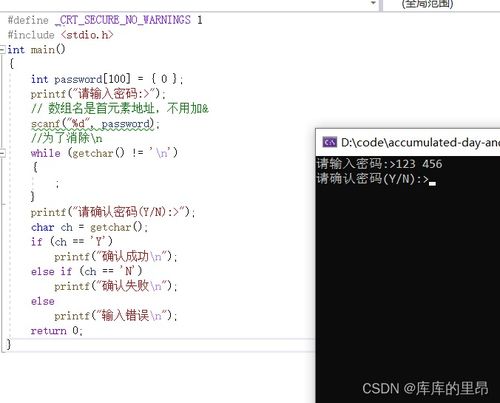The height and width of the screenshot is (403, 500).
Task: Click the scanf("%d", password) line
Action: [95, 124]
